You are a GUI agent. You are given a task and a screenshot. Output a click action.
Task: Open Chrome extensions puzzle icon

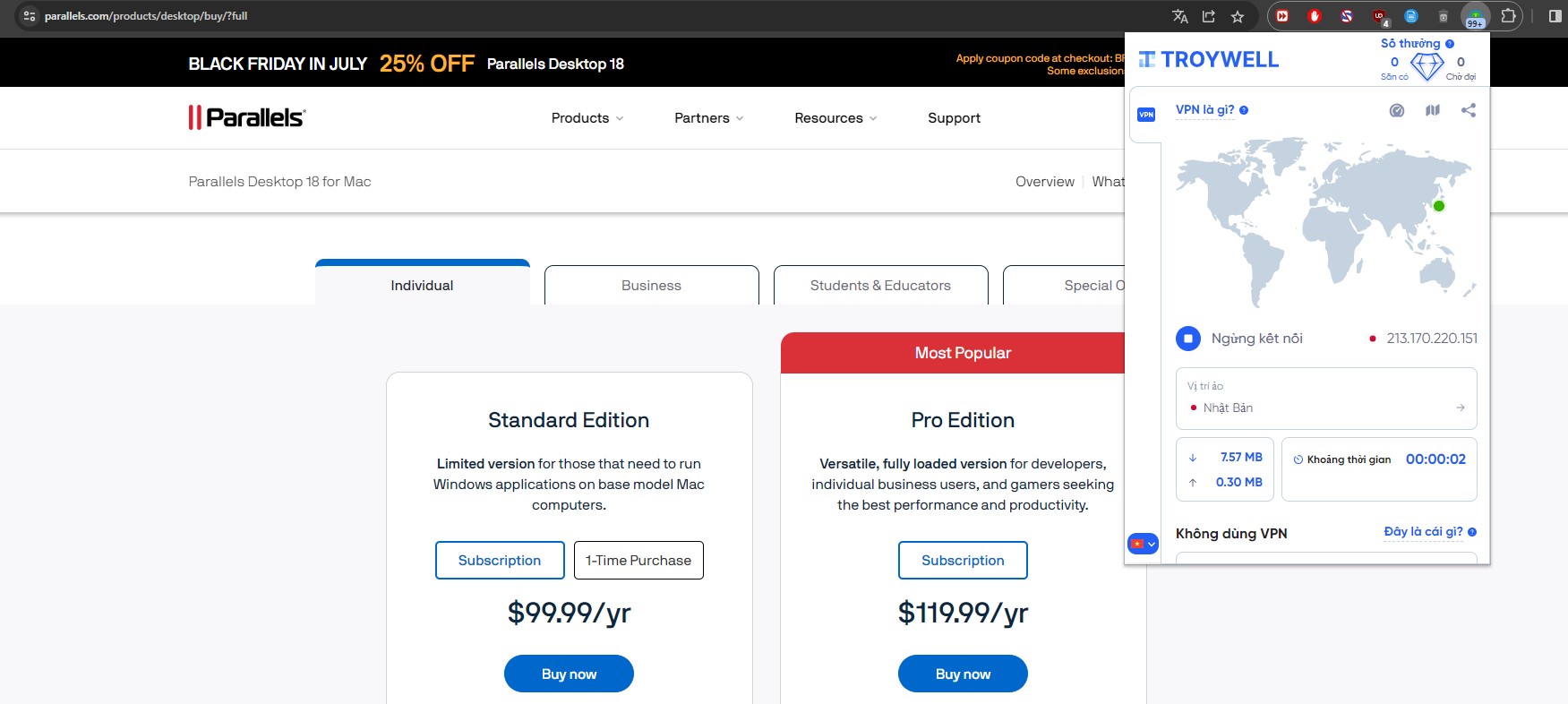(x=1509, y=16)
